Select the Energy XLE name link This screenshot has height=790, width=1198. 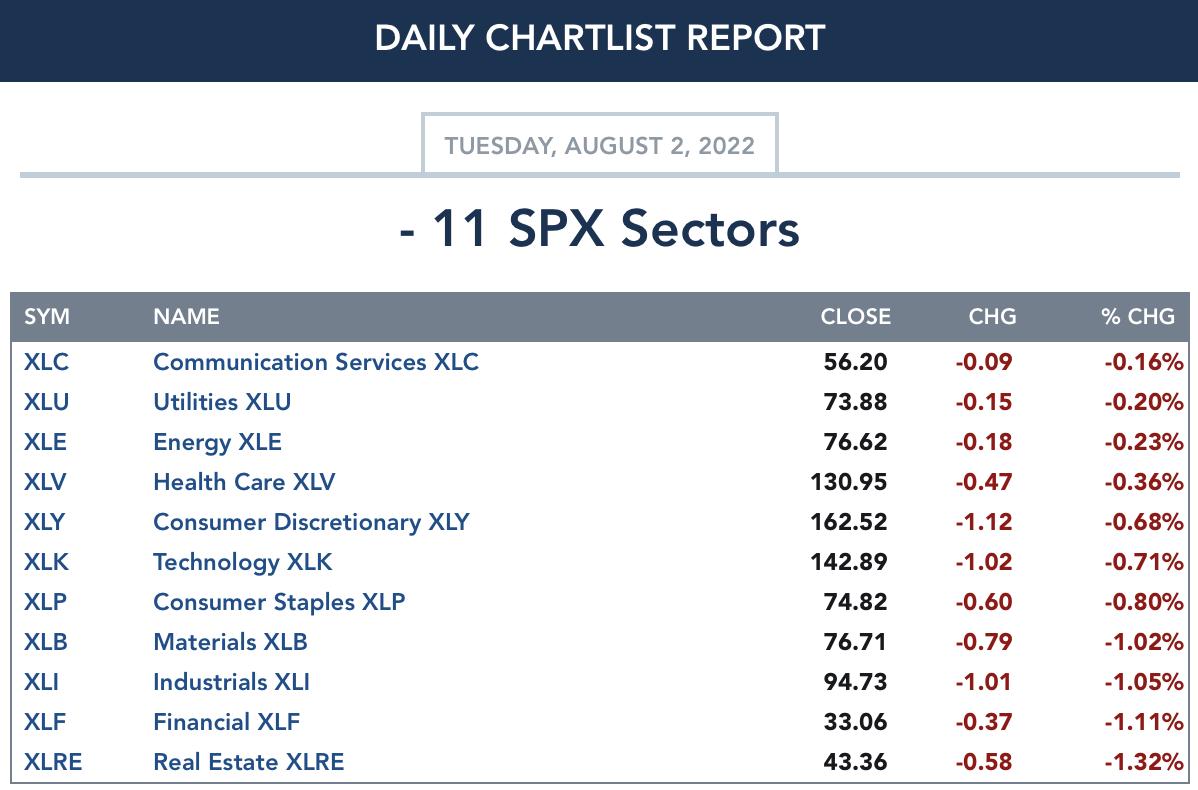(x=217, y=442)
